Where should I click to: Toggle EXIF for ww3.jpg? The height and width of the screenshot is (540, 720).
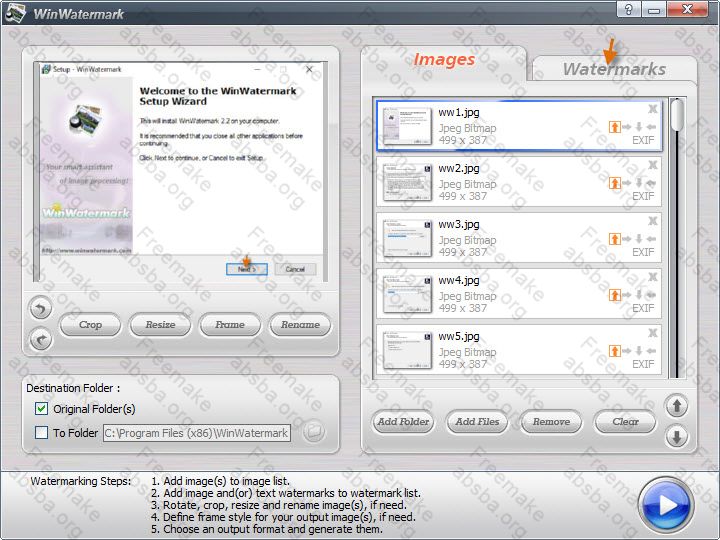pos(643,252)
